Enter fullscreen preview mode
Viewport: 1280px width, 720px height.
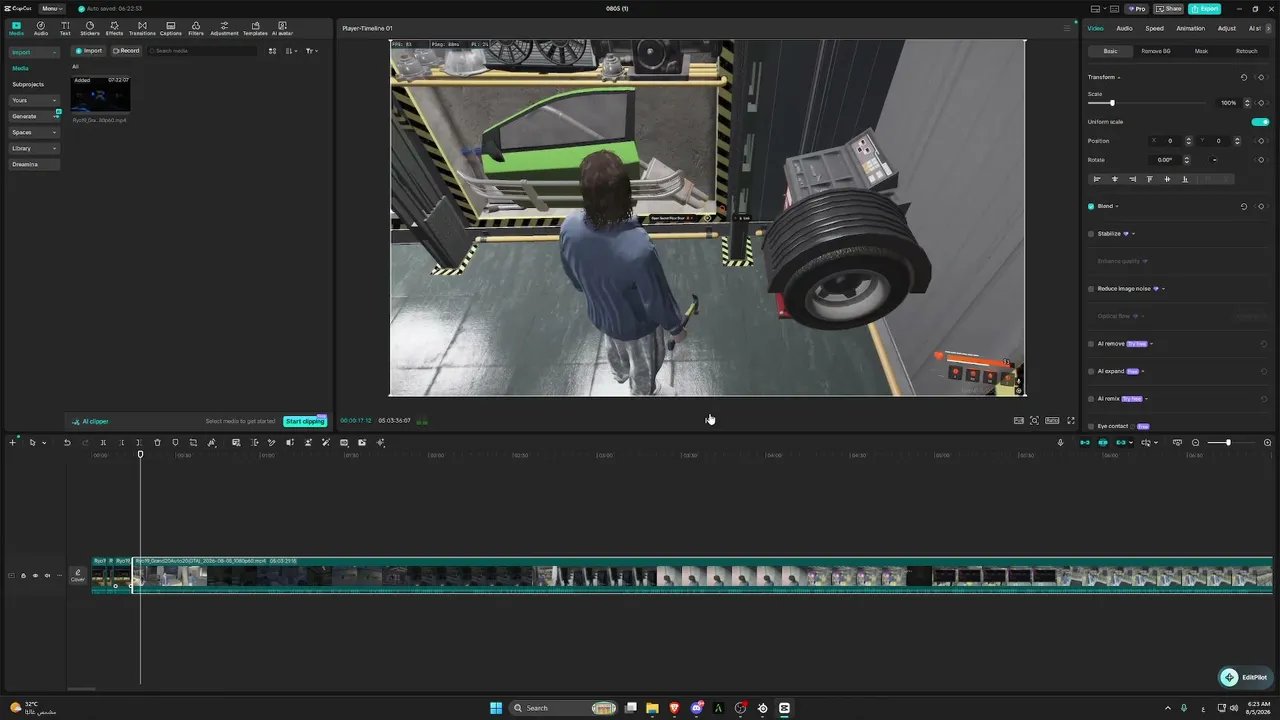[1071, 421]
